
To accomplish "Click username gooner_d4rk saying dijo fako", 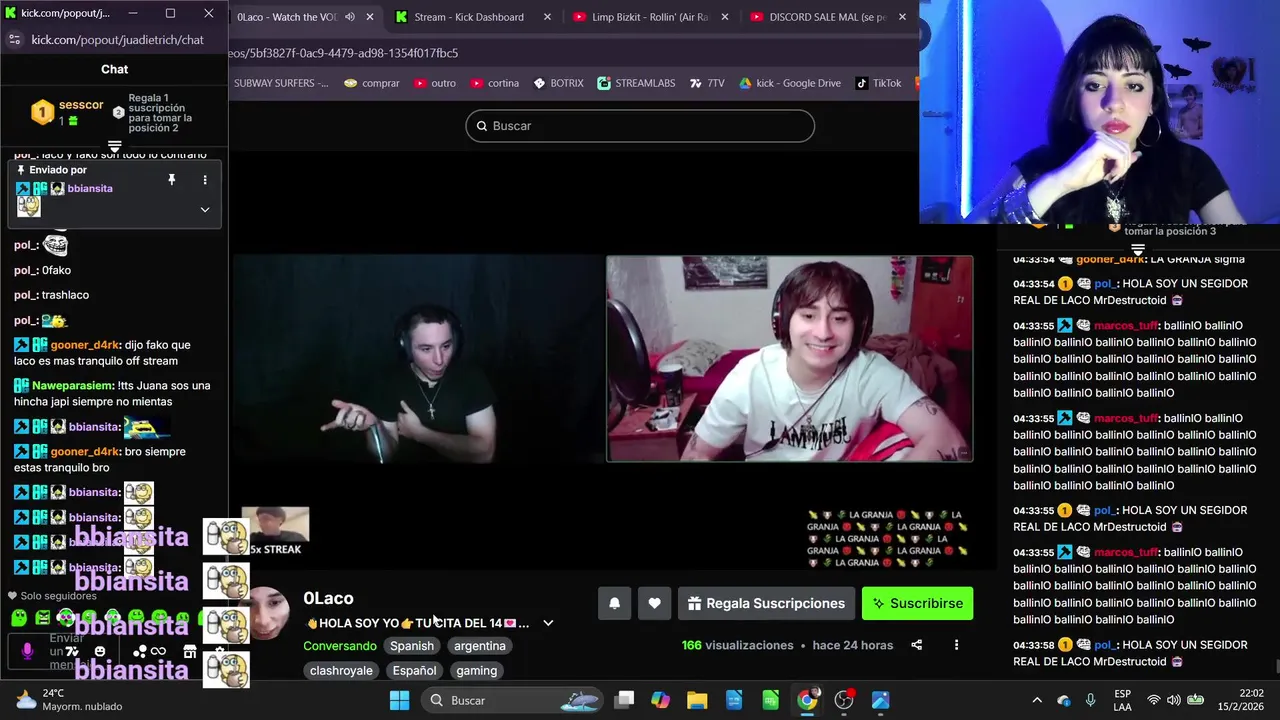I will [85, 345].
